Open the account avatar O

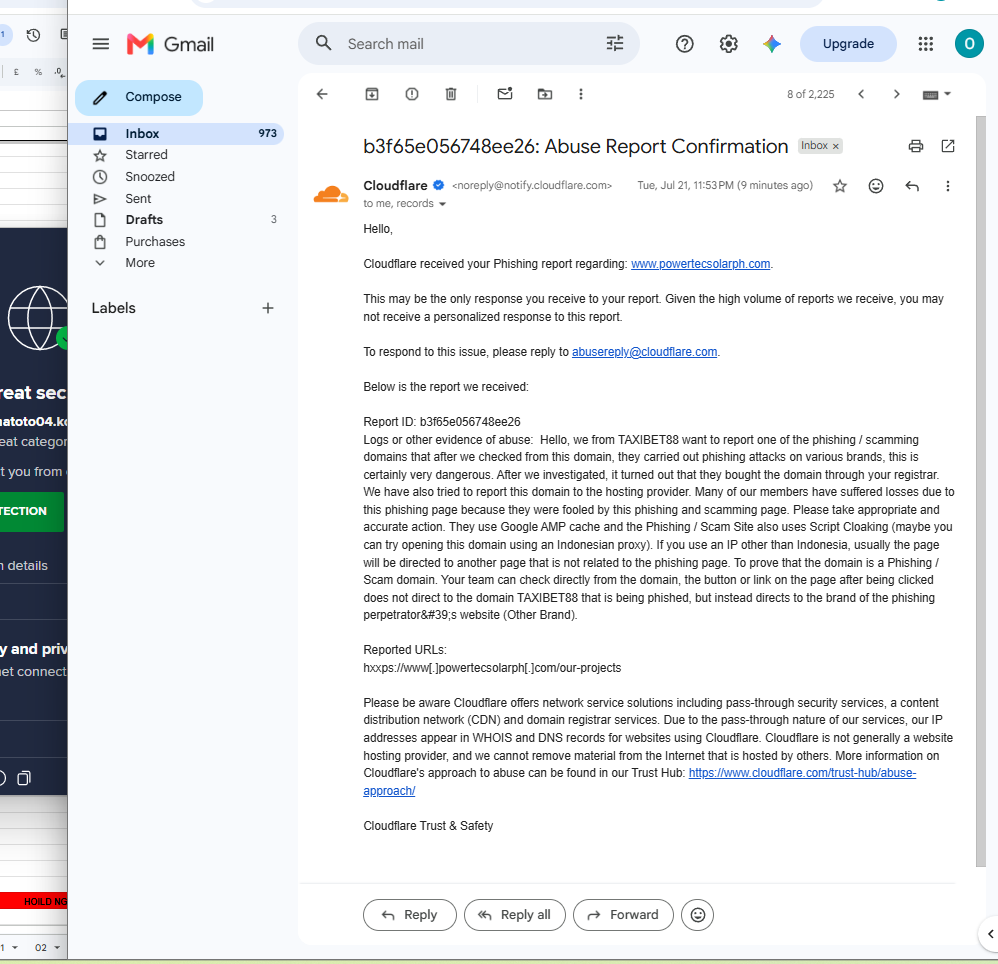[x=969, y=43]
